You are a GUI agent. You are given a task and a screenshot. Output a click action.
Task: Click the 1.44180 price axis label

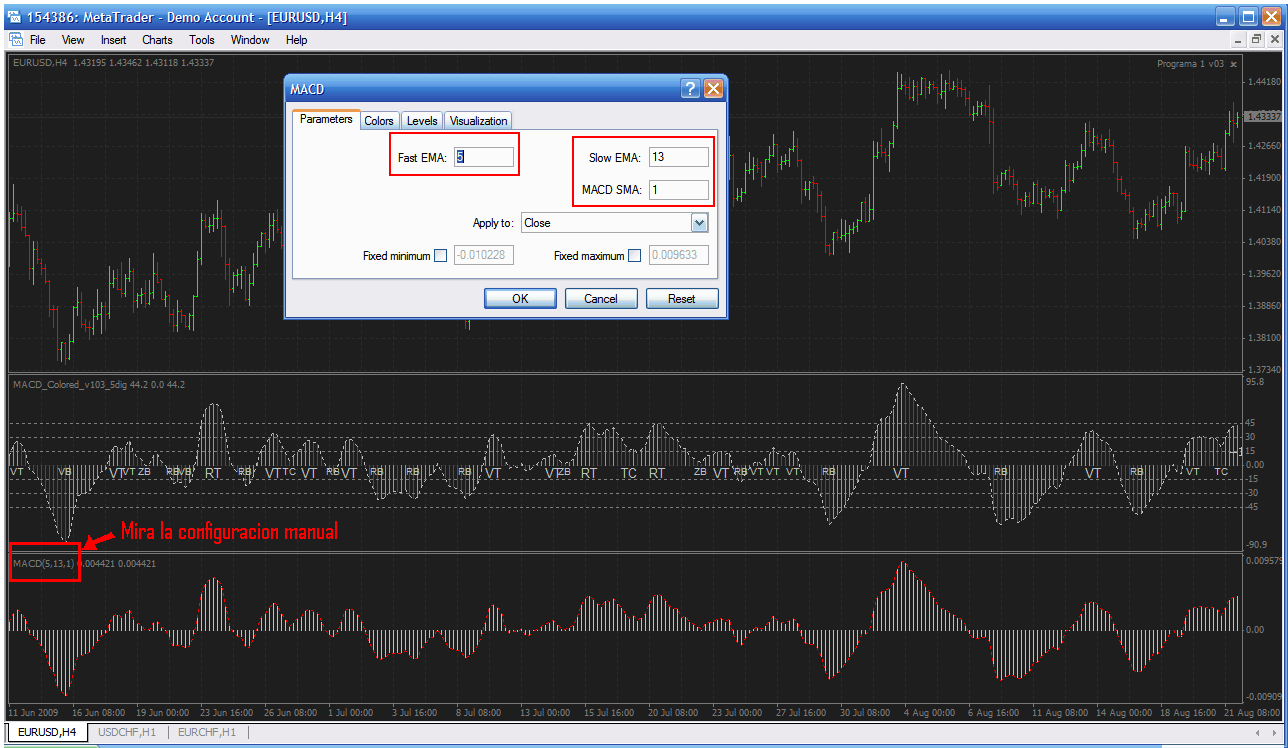click(1263, 82)
